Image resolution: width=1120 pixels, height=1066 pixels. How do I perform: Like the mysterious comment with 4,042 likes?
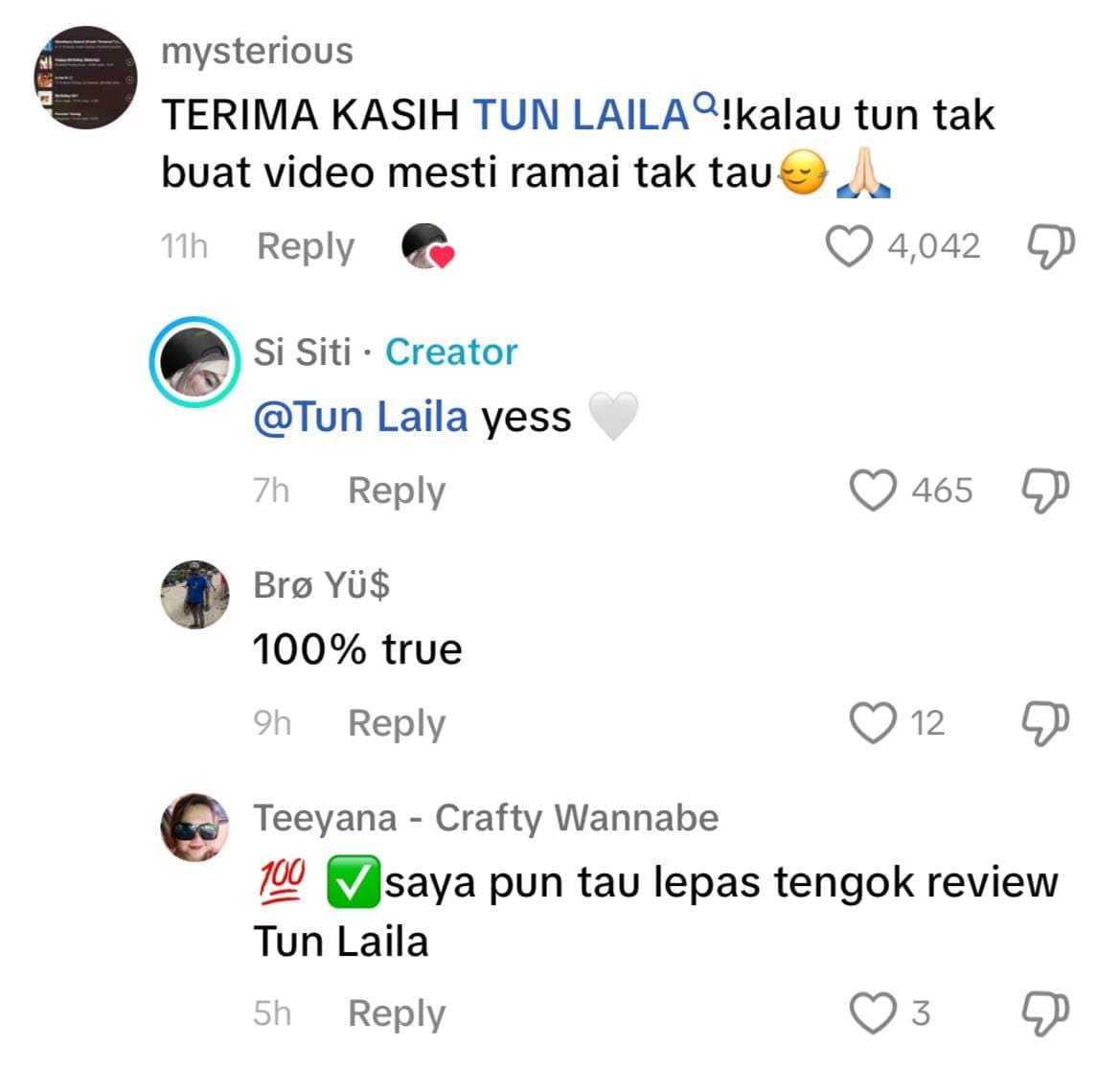coord(849,246)
